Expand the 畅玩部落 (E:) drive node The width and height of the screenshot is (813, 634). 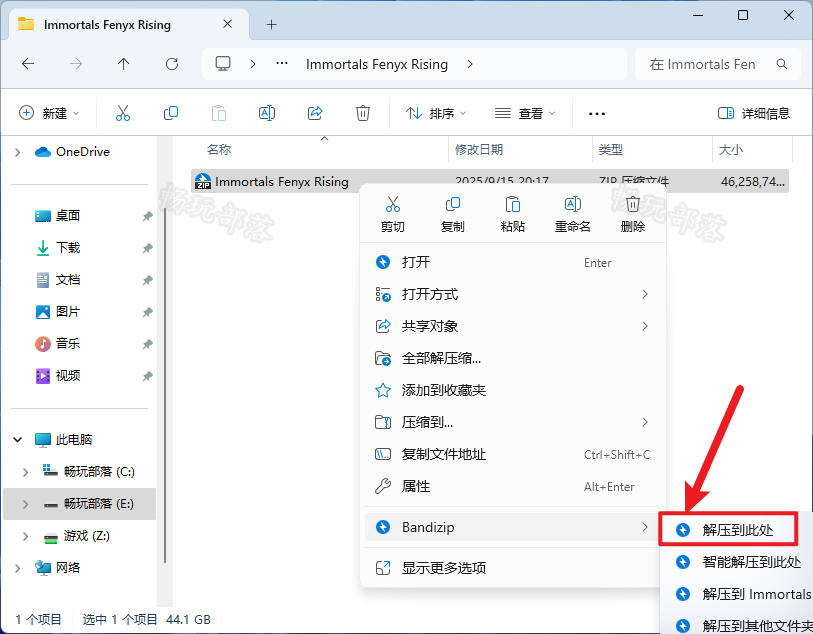click(x=25, y=504)
